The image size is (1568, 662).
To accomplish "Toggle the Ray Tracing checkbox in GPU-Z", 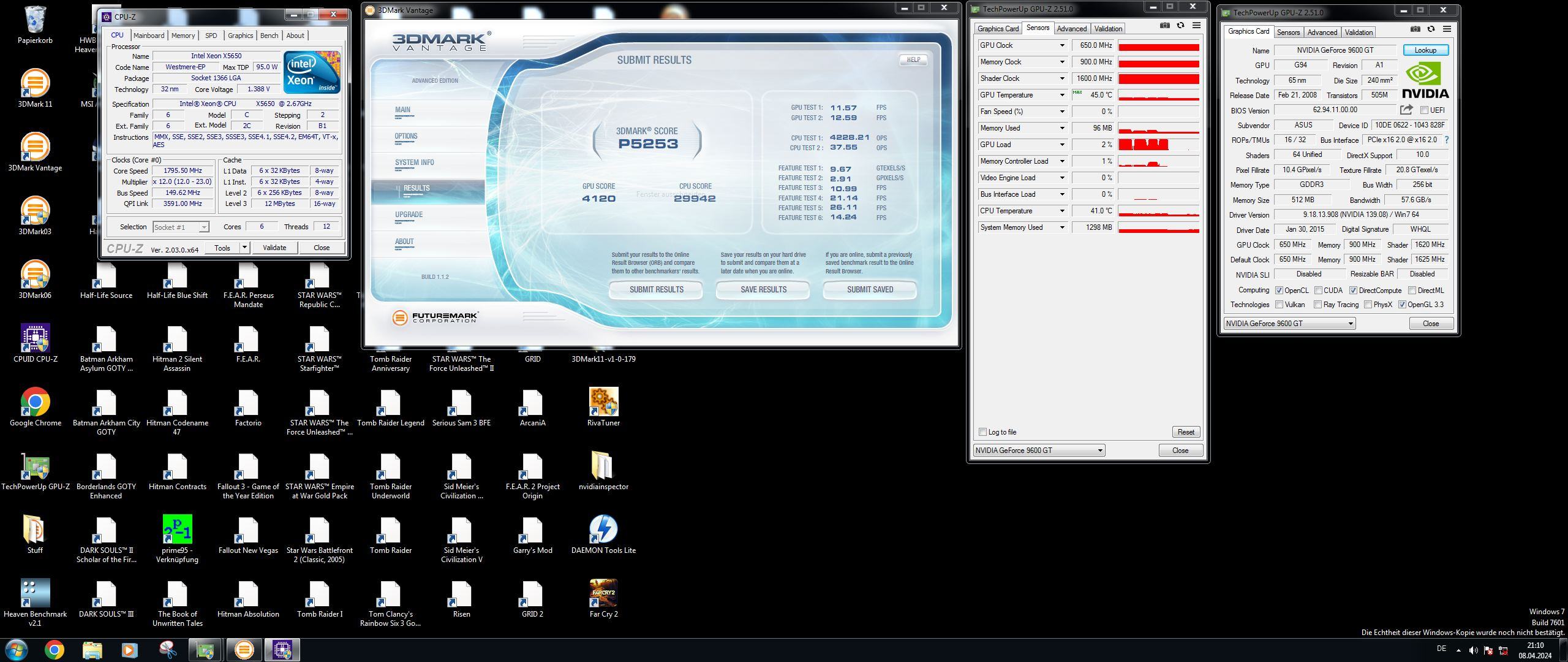I will point(1317,305).
